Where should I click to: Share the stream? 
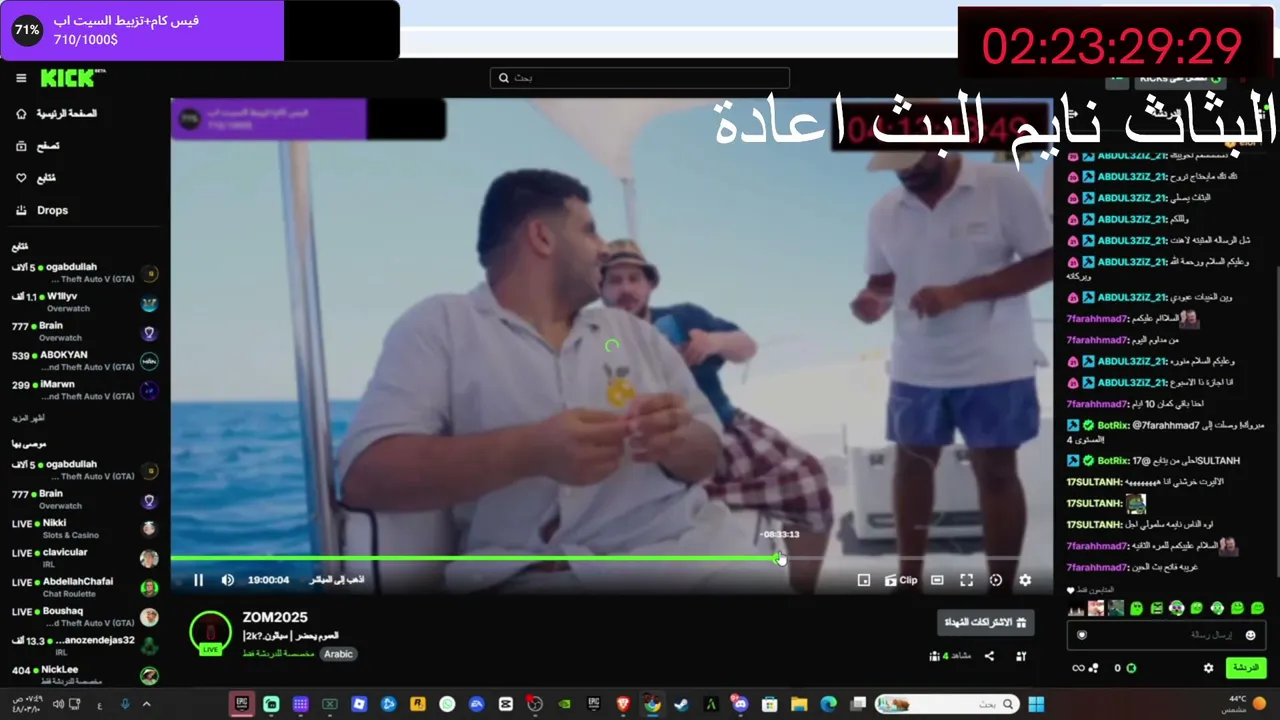point(989,656)
